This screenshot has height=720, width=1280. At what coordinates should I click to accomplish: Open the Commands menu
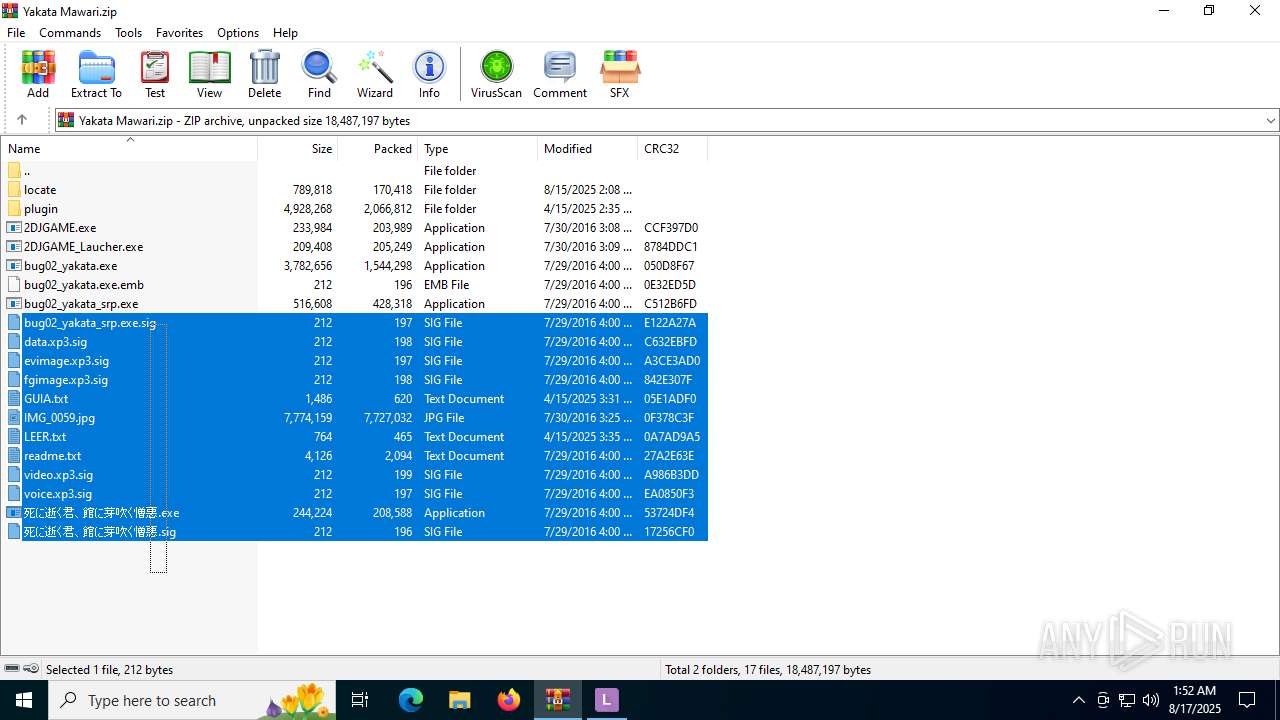tap(70, 33)
